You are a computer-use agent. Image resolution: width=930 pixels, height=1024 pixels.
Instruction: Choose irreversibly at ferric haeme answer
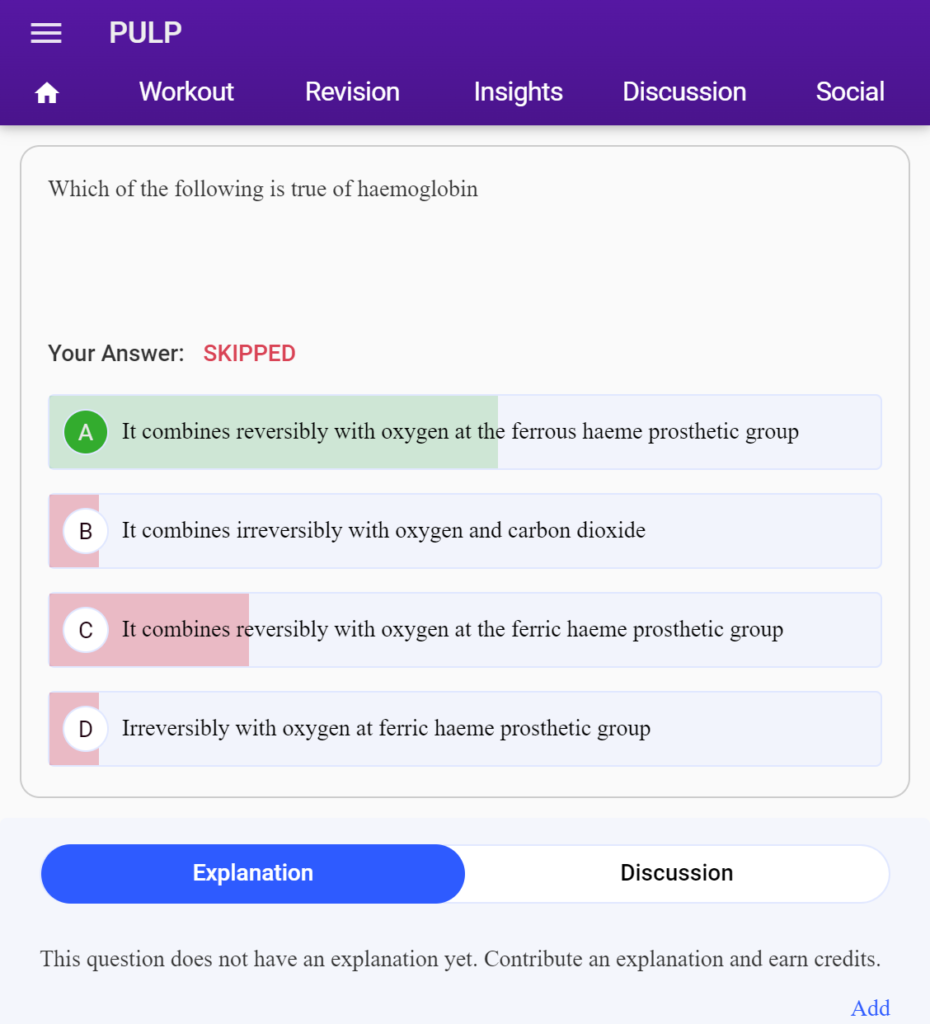(465, 729)
